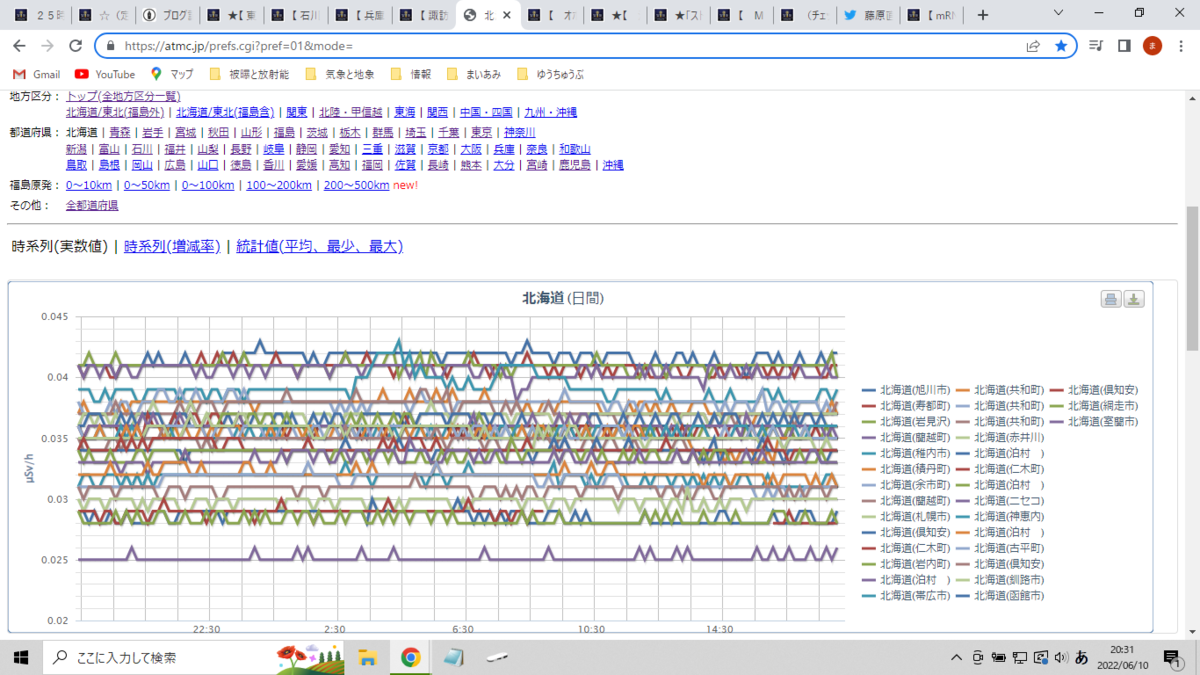
Task: Click the share page icon in address bar
Action: 1033,46
